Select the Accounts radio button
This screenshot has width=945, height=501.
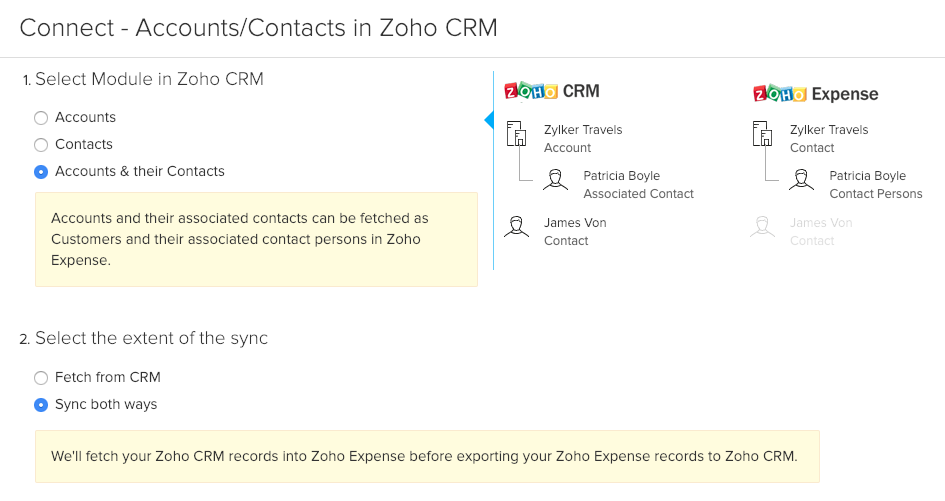41,118
